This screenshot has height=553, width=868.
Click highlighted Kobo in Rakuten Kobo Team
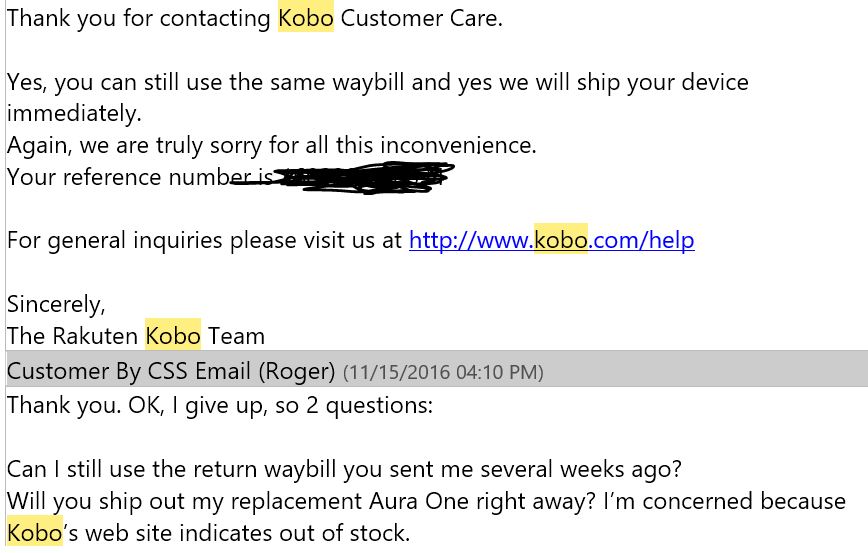click(x=173, y=335)
